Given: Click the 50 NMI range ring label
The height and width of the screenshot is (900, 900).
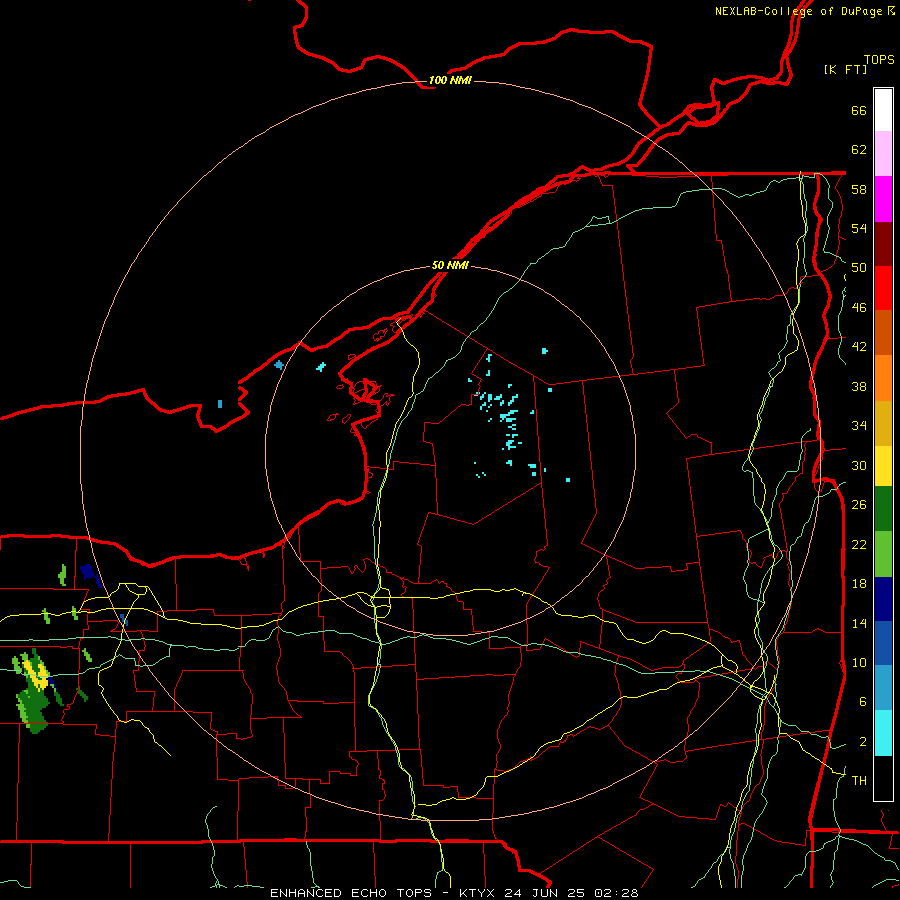Looking at the screenshot, I should pos(450,265).
